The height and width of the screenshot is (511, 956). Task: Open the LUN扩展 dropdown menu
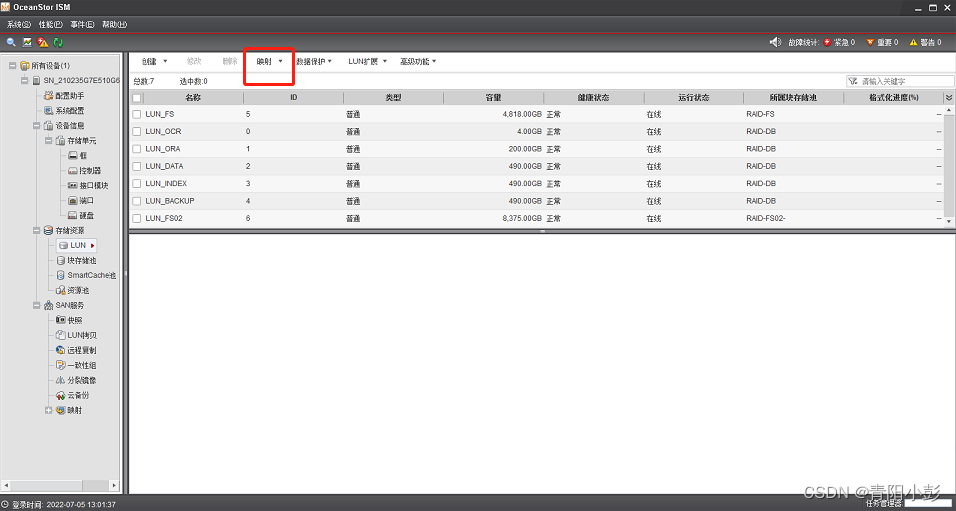pyautogui.click(x=368, y=62)
